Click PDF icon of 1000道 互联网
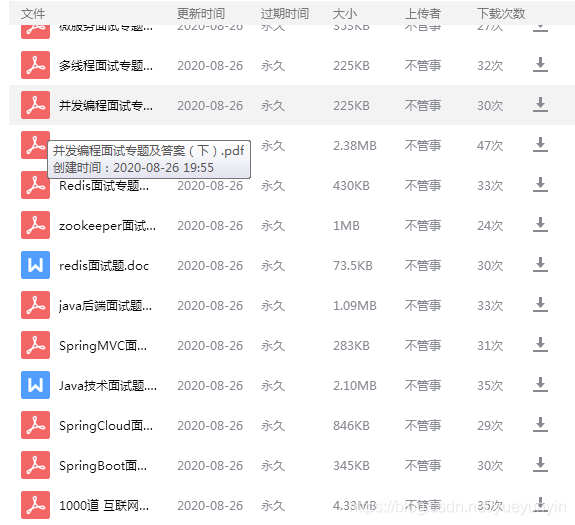 coord(35,504)
